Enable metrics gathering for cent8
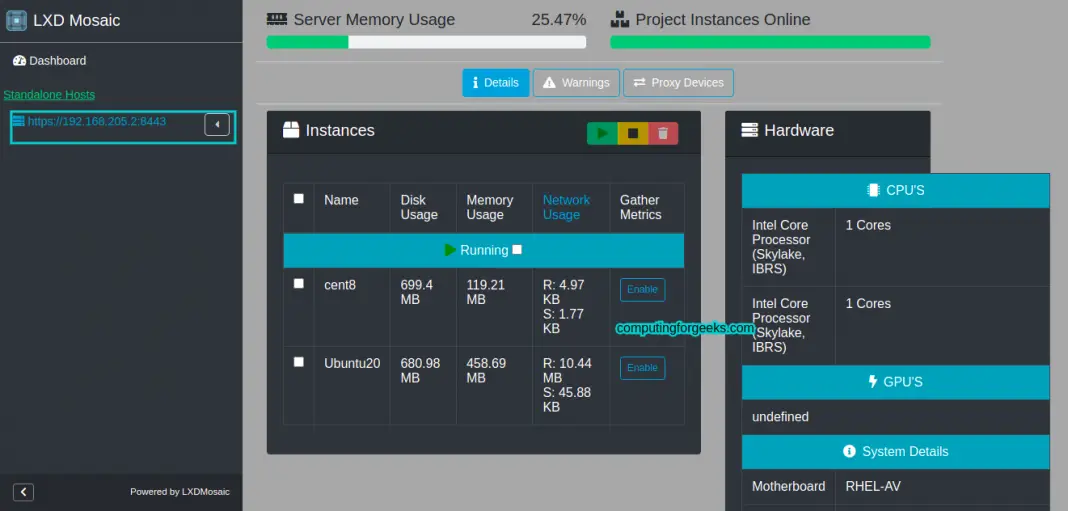The width and height of the screenshot is (1068, 511). 642,289
